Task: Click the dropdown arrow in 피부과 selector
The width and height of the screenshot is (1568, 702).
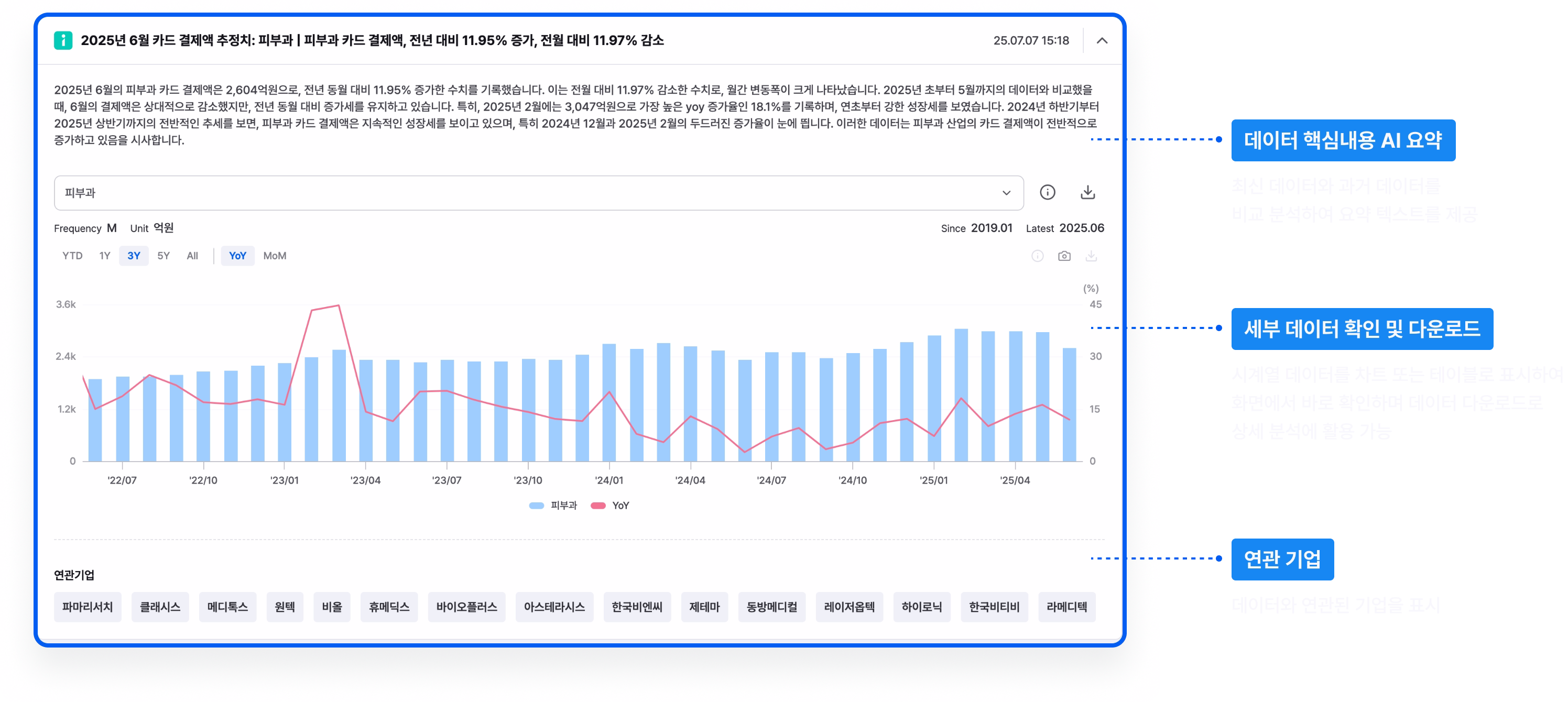Action: [x=1006, y=193]
